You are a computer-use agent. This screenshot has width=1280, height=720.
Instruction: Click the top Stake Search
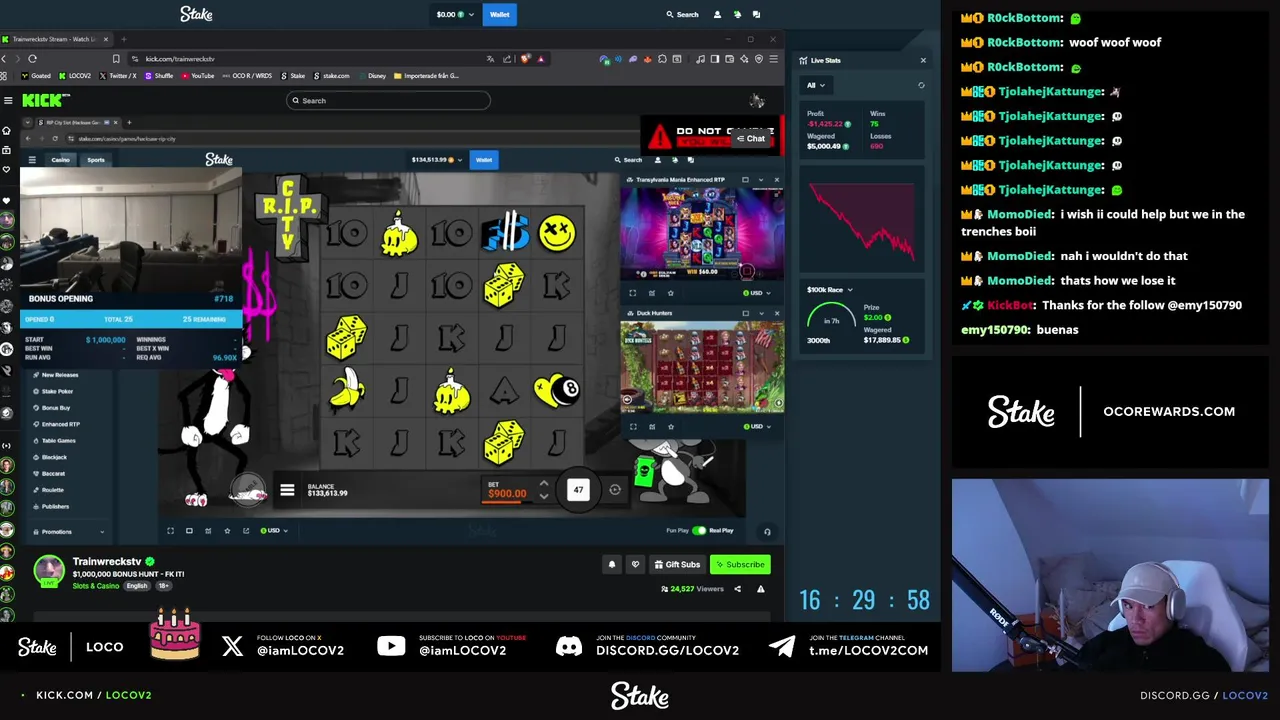(683, 14)
